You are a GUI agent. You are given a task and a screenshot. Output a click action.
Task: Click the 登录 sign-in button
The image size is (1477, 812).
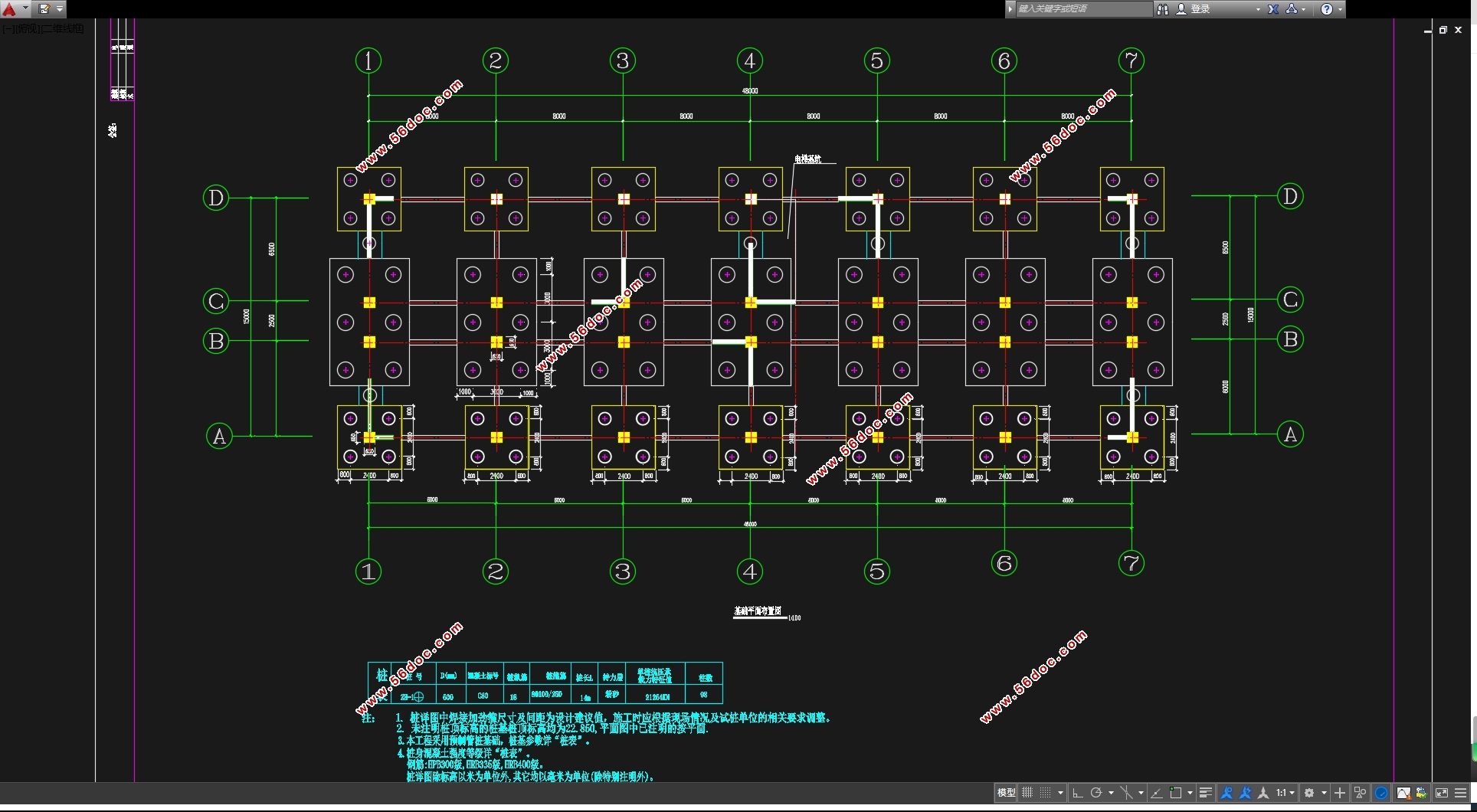point(1194,9)
